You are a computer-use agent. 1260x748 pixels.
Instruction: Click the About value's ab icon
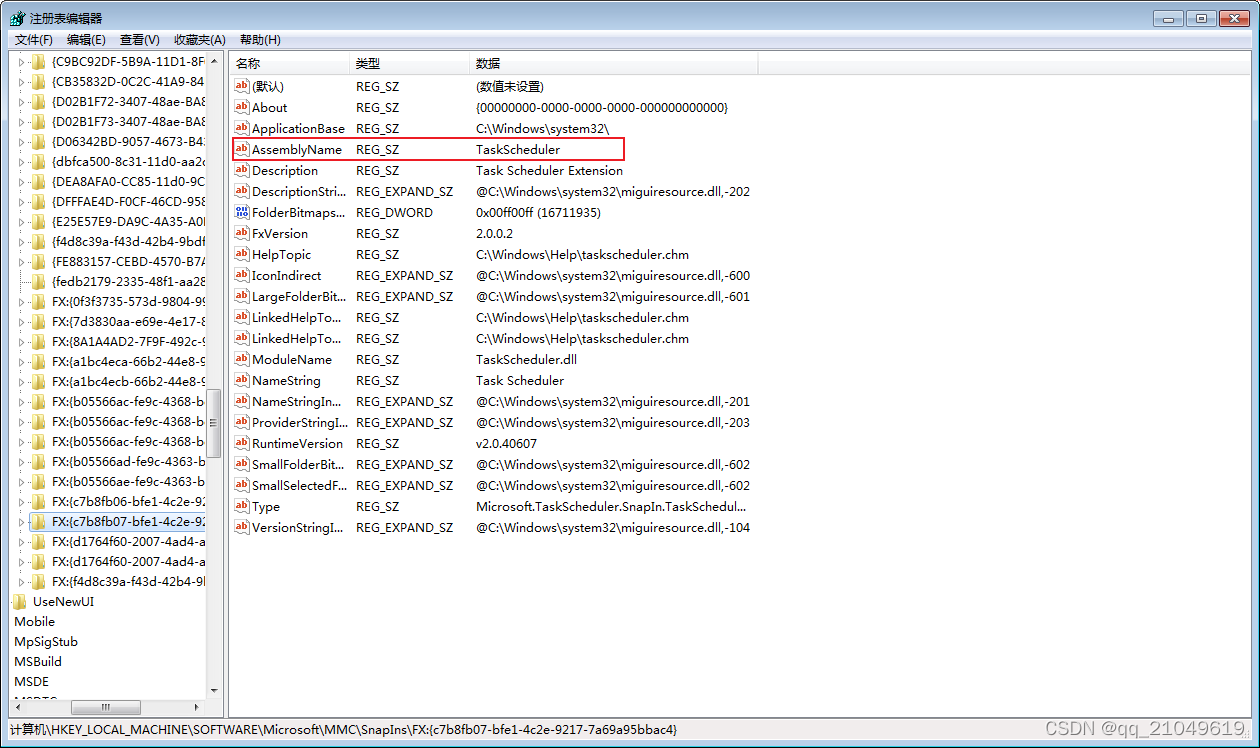pyautogui.click(x=241, y=107)
